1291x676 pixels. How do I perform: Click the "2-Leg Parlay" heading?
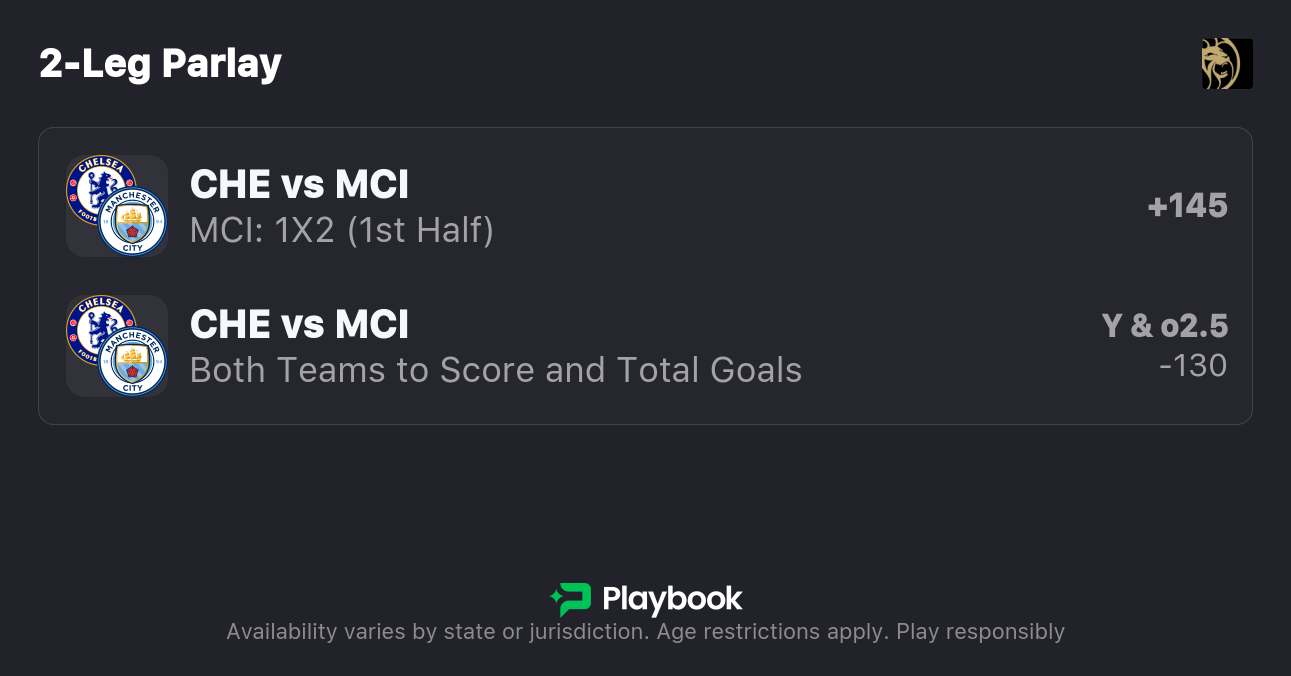pos(160,64)
